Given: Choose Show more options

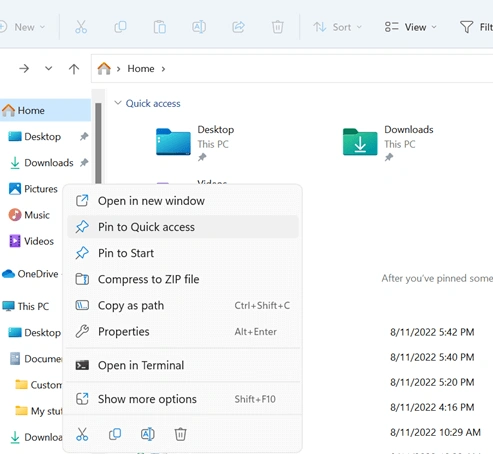Looking at the screenshot, I should click(x=183, y=399).
